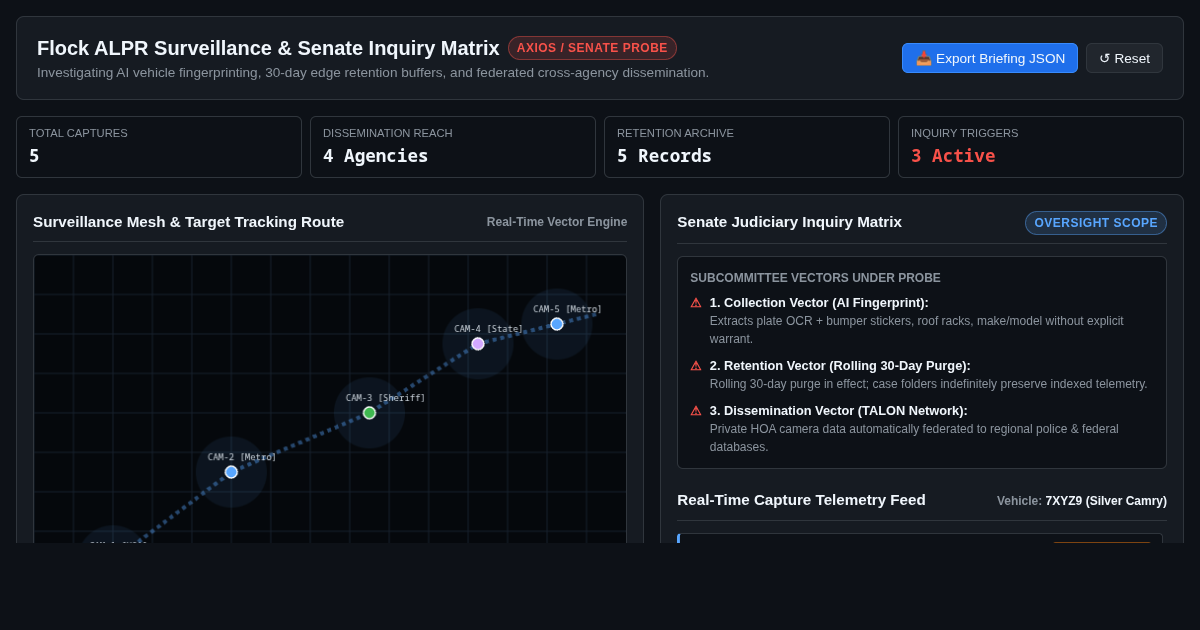Open the Retention Archive 5 Records card
Screen dimensions: 1200x630
click(x=747, y=147)
